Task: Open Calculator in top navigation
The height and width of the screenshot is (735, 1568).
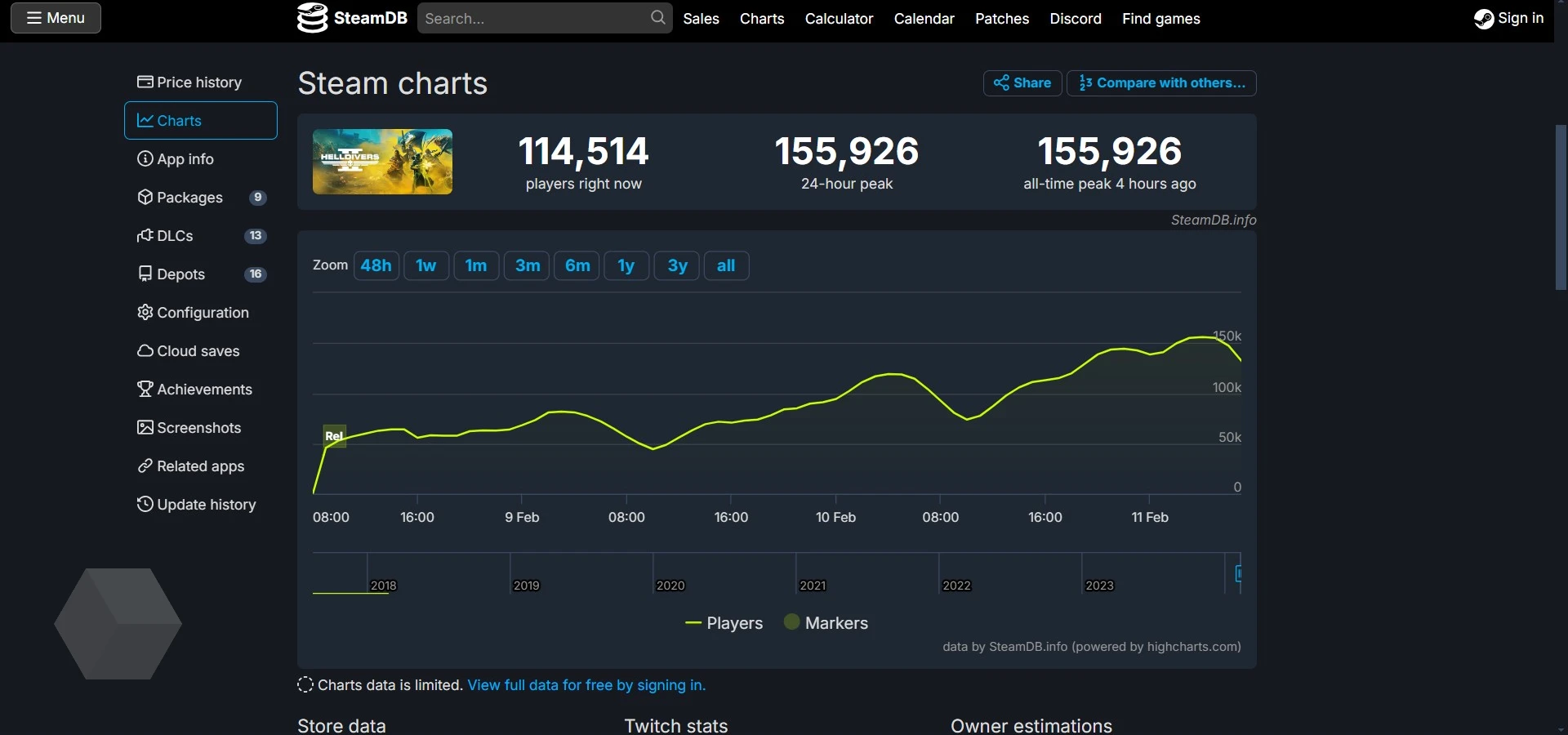Action: (839, 18)
